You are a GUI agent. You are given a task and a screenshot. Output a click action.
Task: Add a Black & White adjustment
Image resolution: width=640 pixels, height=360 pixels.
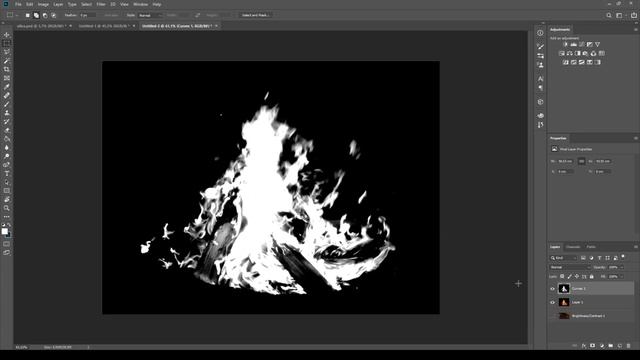(578, 53)
